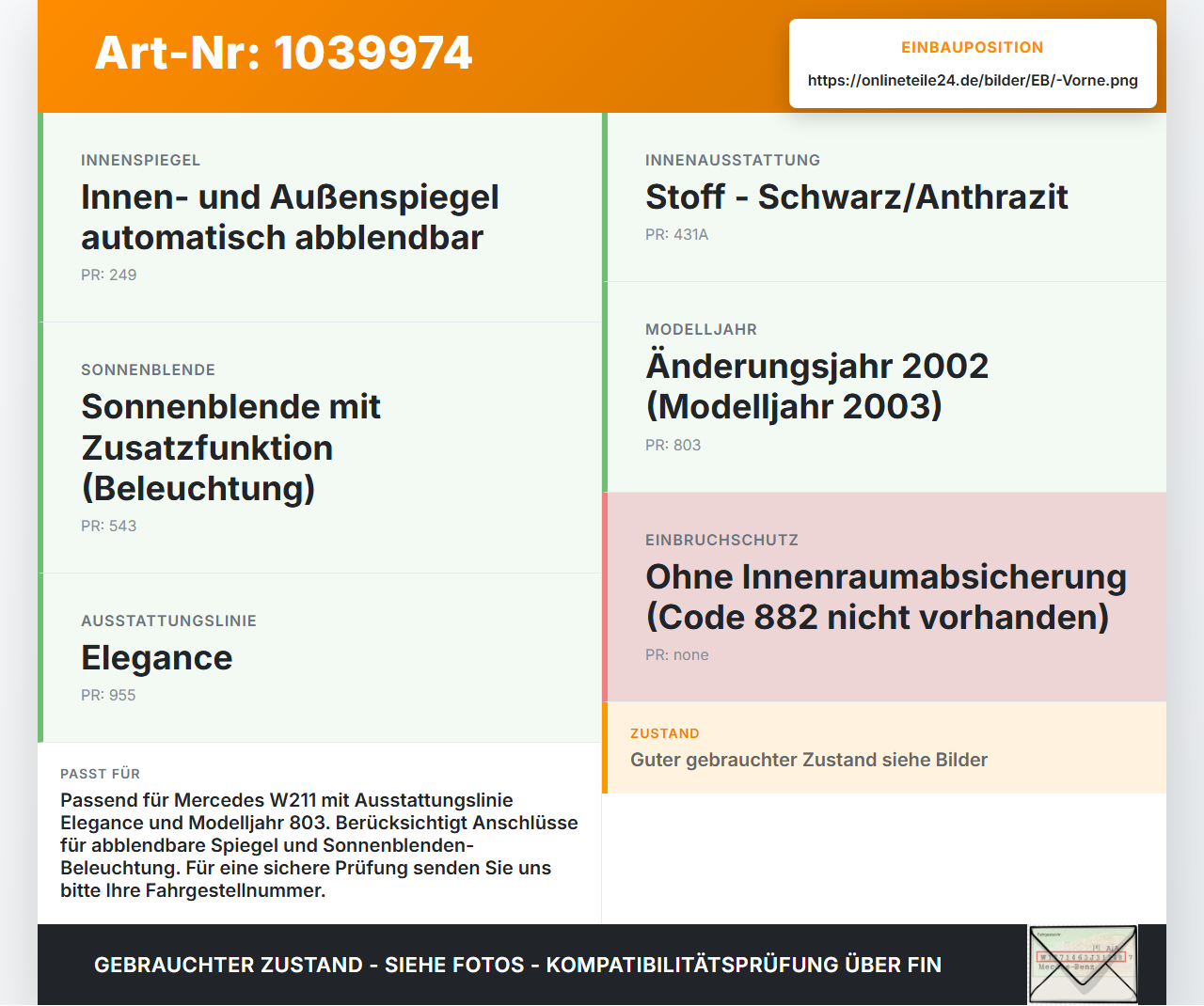Select the Ohne Innenraumabsicherung red card title
1204x1006 pixels.
886,596
